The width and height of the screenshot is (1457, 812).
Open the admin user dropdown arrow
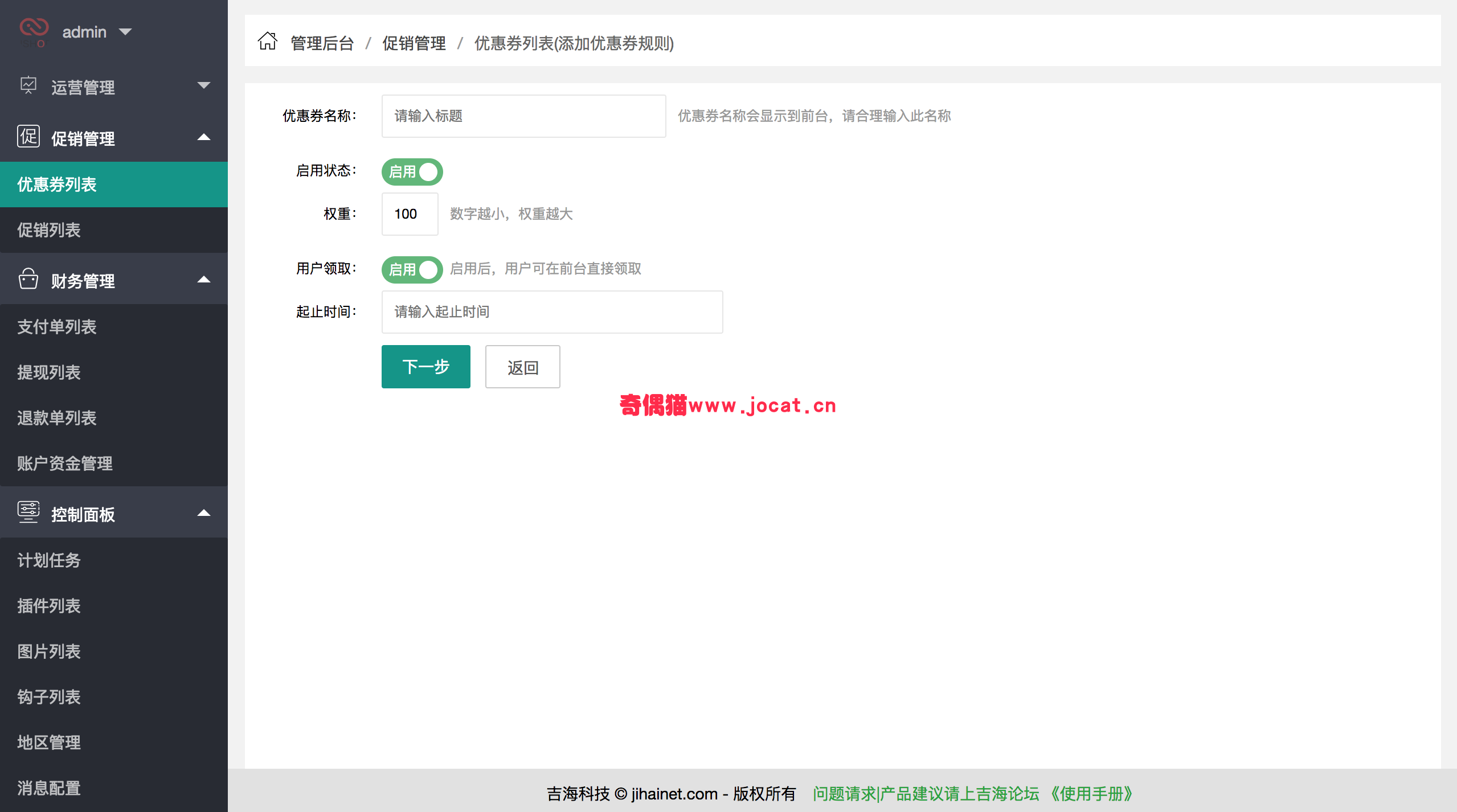point(125,32)
